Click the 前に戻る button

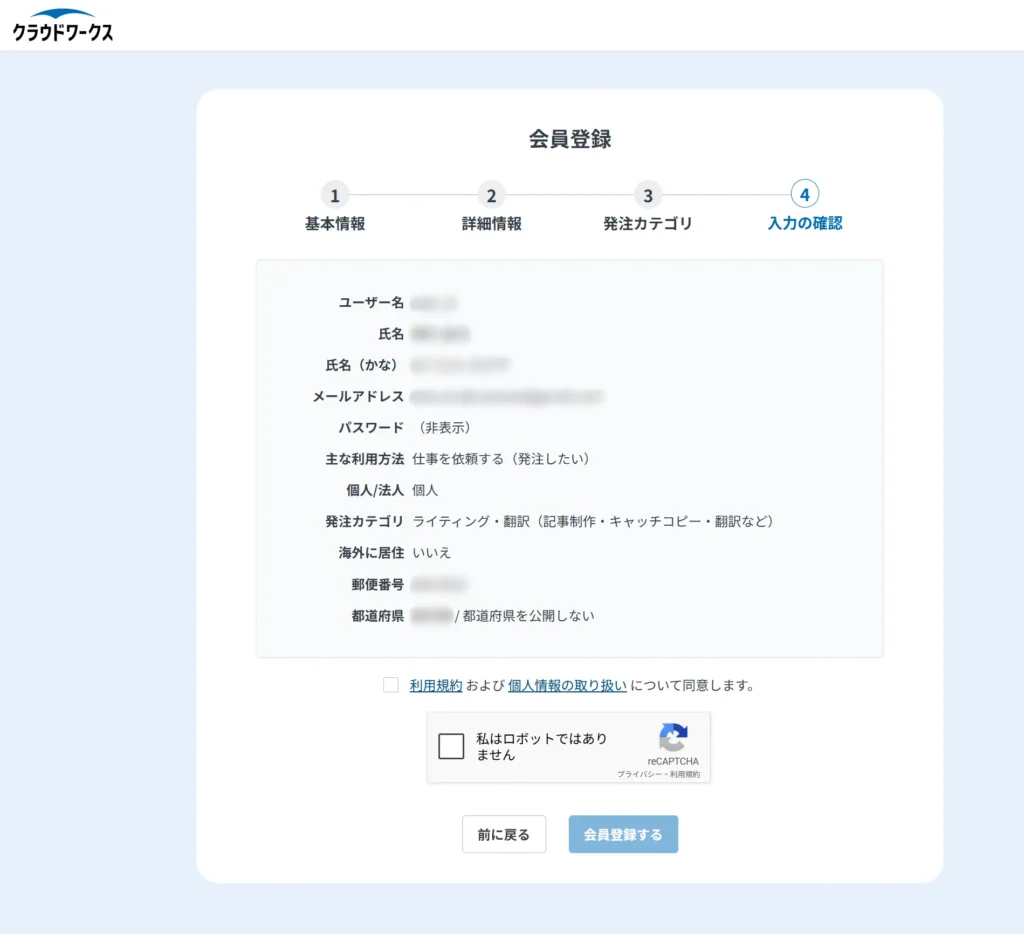coord(504,833)
